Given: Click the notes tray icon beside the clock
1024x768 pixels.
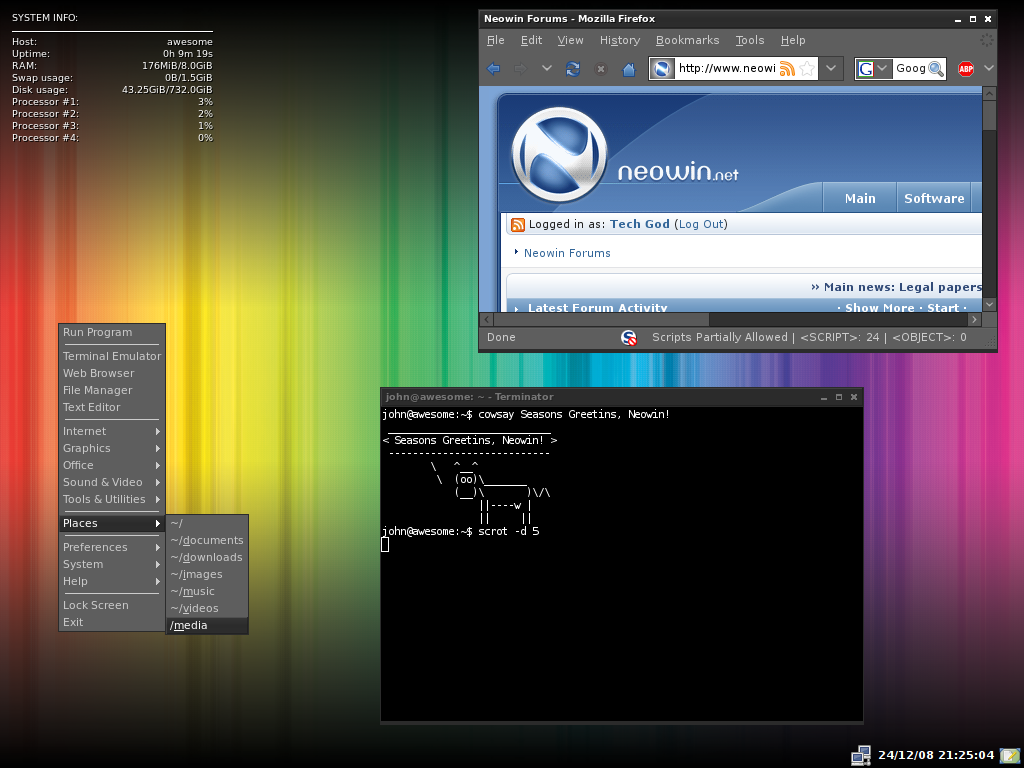Looking at the screenshot, I should (1009, 755).
